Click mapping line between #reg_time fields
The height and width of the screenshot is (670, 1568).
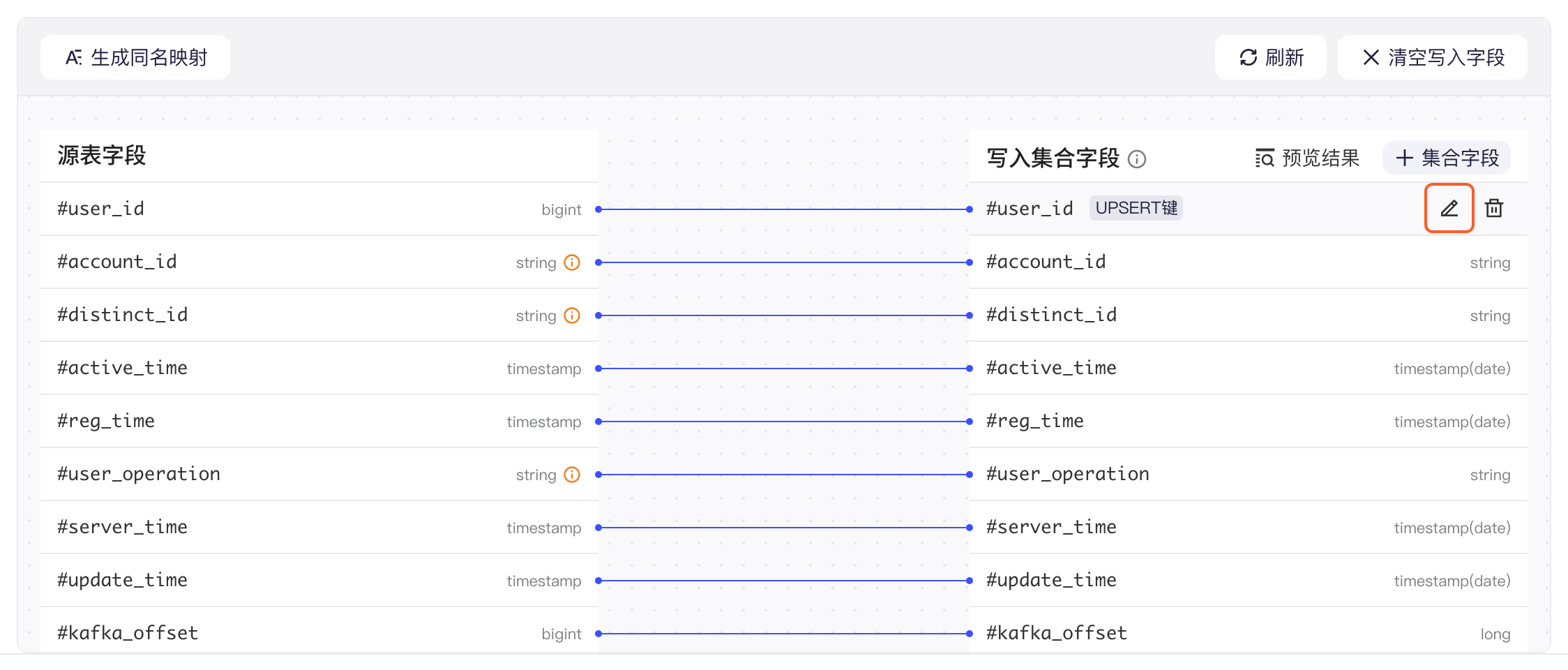tap(784, 422)
